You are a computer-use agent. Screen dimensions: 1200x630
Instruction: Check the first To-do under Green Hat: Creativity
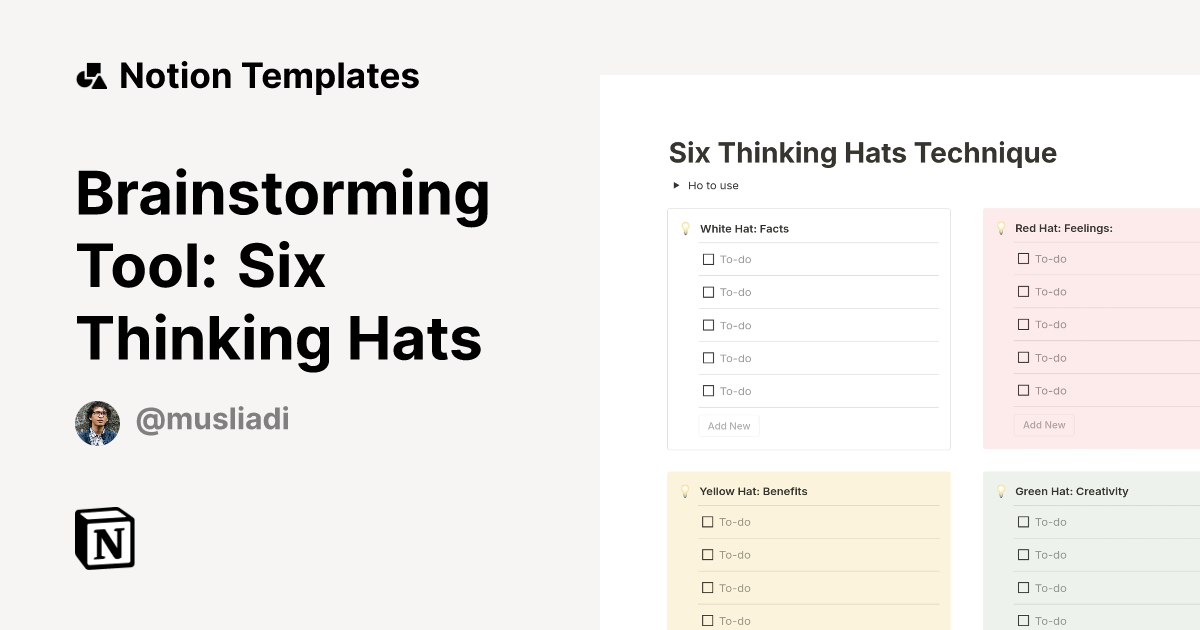tap(1023, 521)
